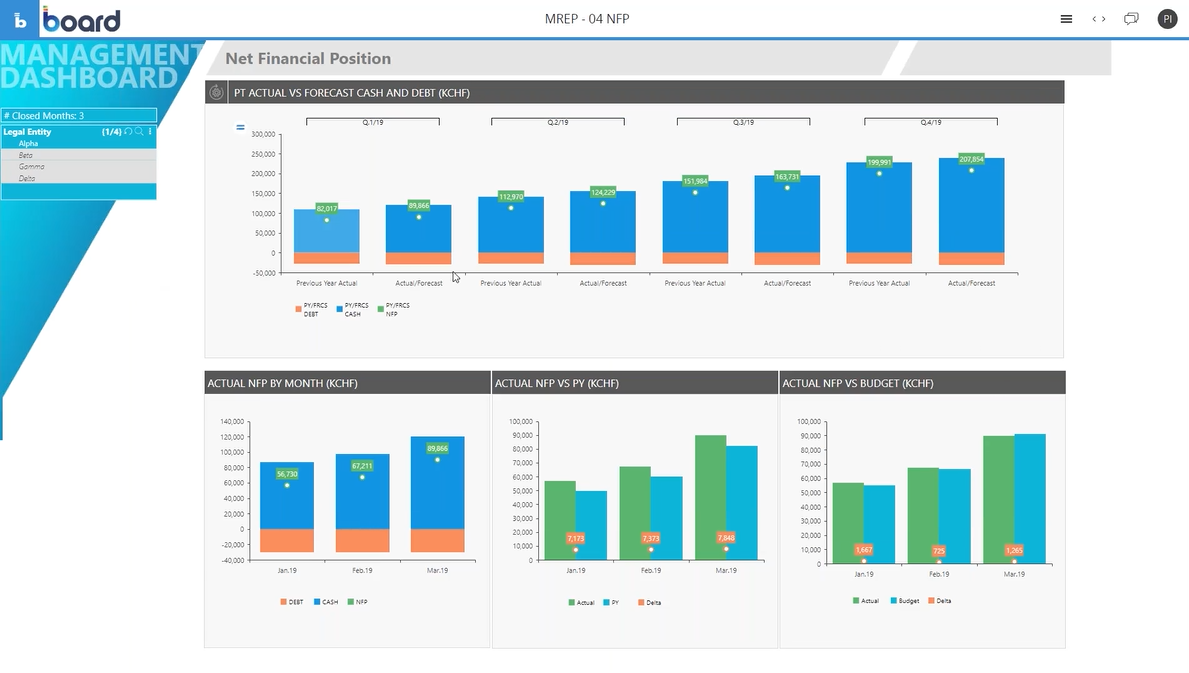Open Legal Entity three-dot options menu

(150, 132)
